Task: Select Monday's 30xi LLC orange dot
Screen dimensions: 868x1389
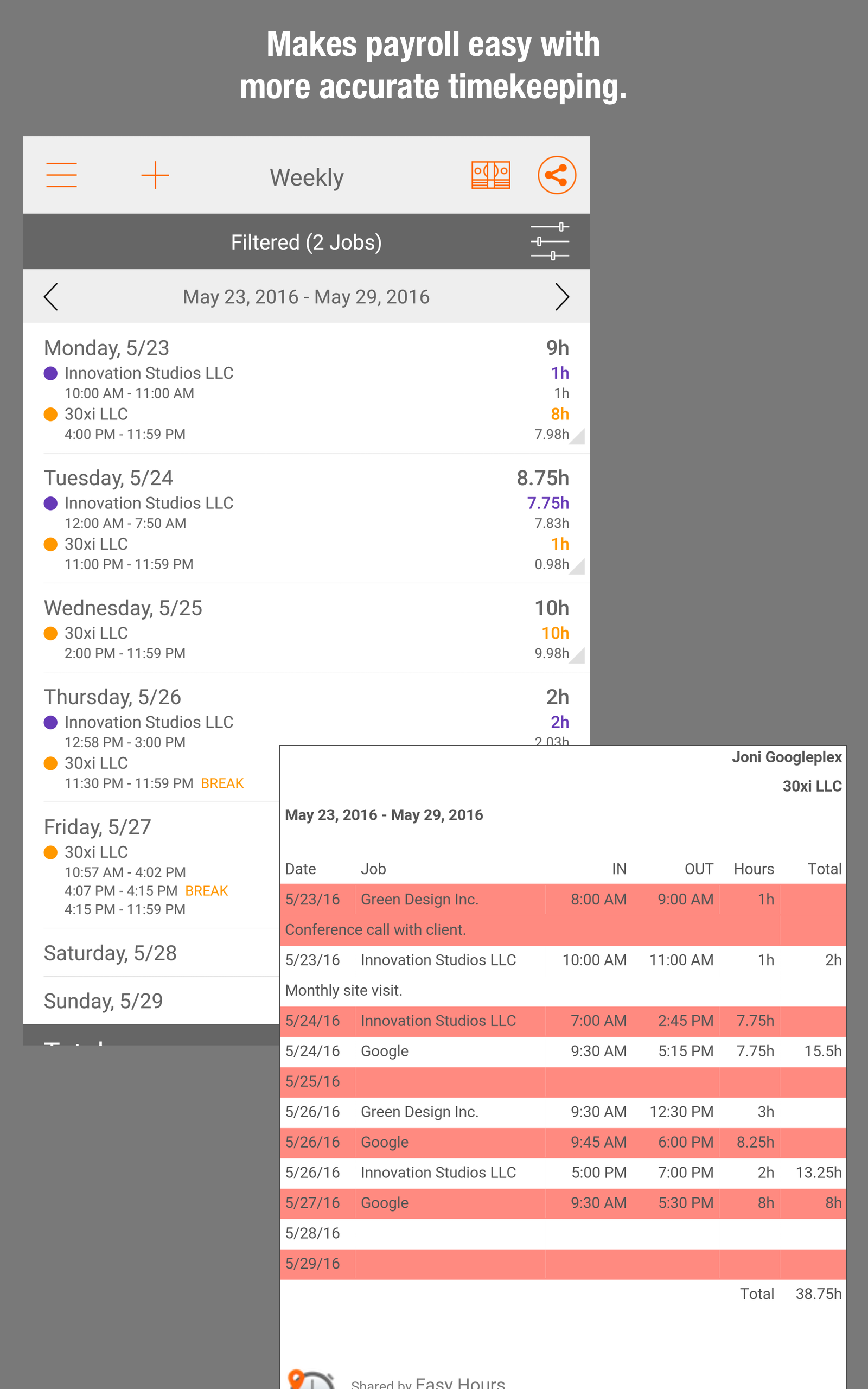Action: coord(50,415)
